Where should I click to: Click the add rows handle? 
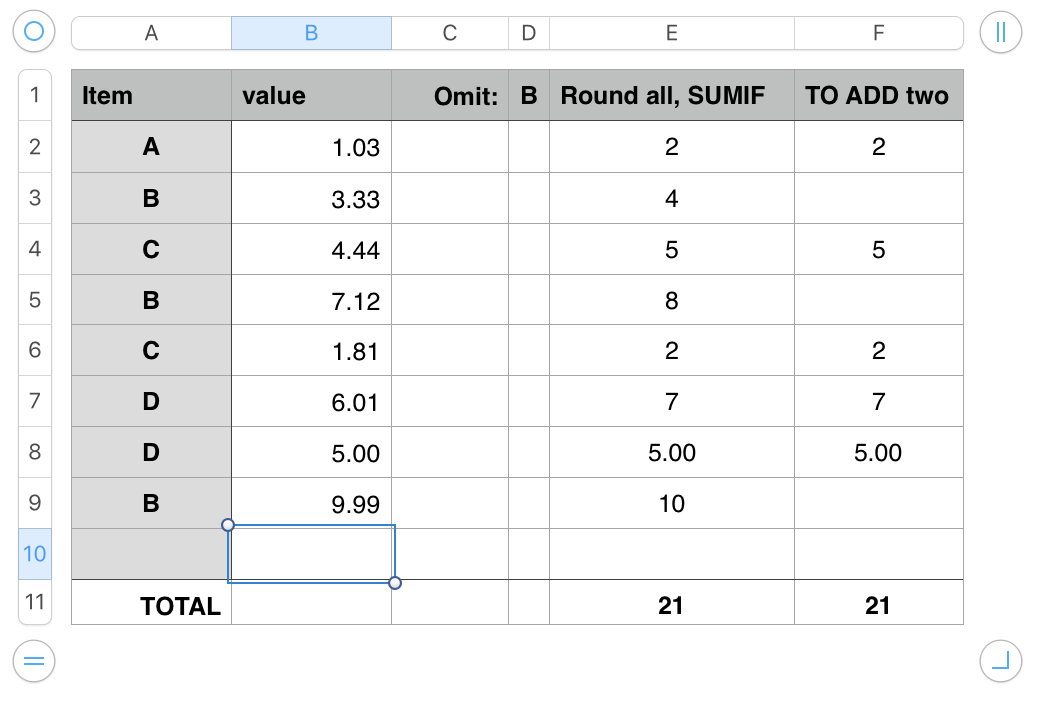pyautogui.click(x=34, y=660)
